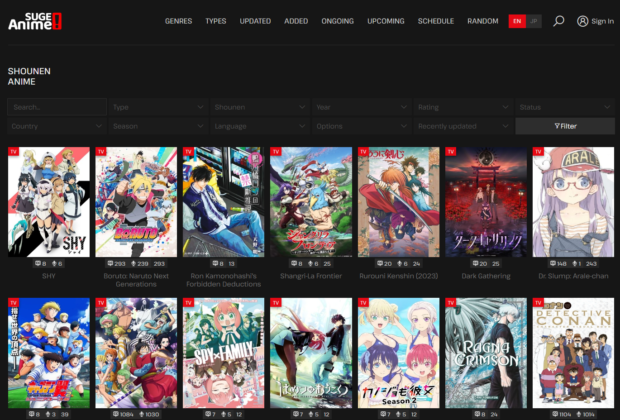
Task: Click the AnimeSuge logo
Action: tap(38, 21)
